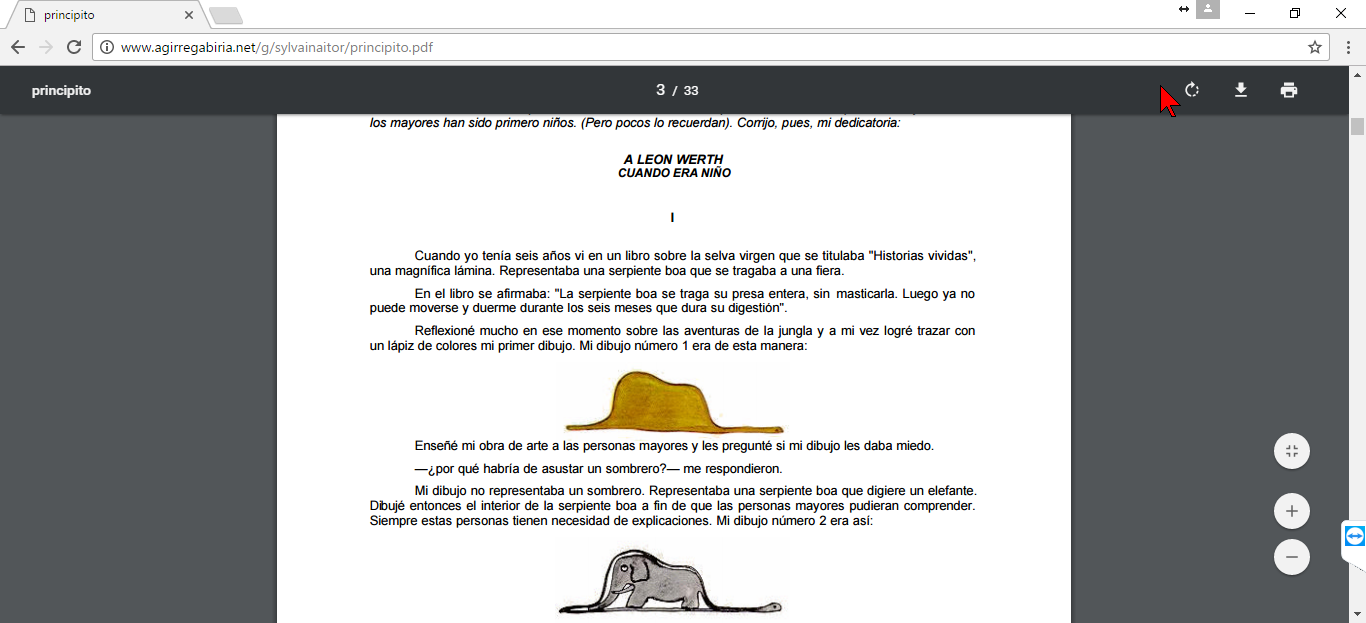Image resolution: width=1366 pixels, height=623 pixels.
Task: Rotate the PDF clockwise
Action: point(1192,90)
